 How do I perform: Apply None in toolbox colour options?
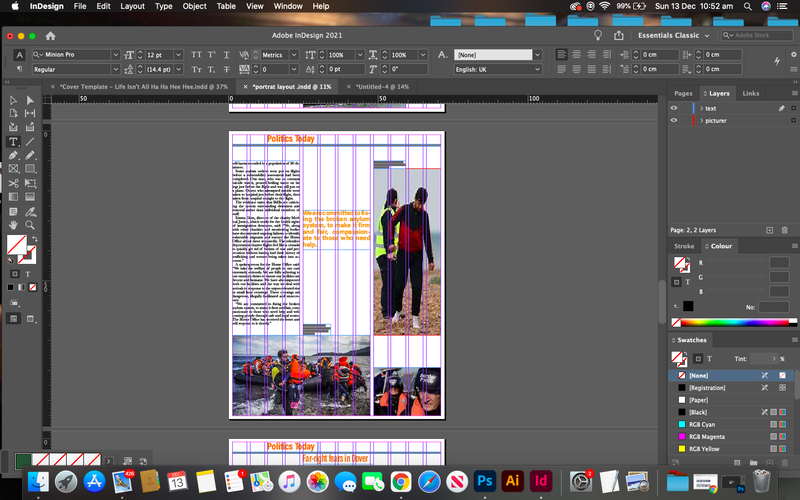pyautogui.click(x=33, y=287)
